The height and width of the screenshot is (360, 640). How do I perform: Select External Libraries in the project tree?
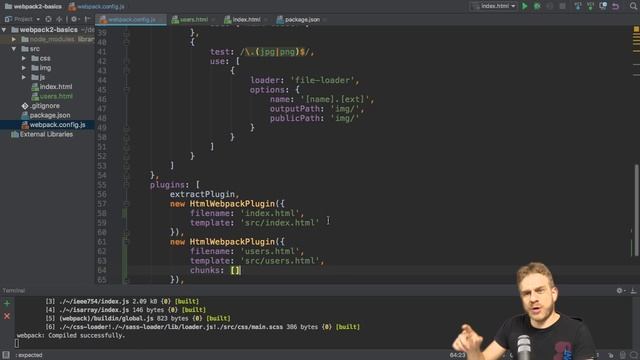(x=42, y=134)
